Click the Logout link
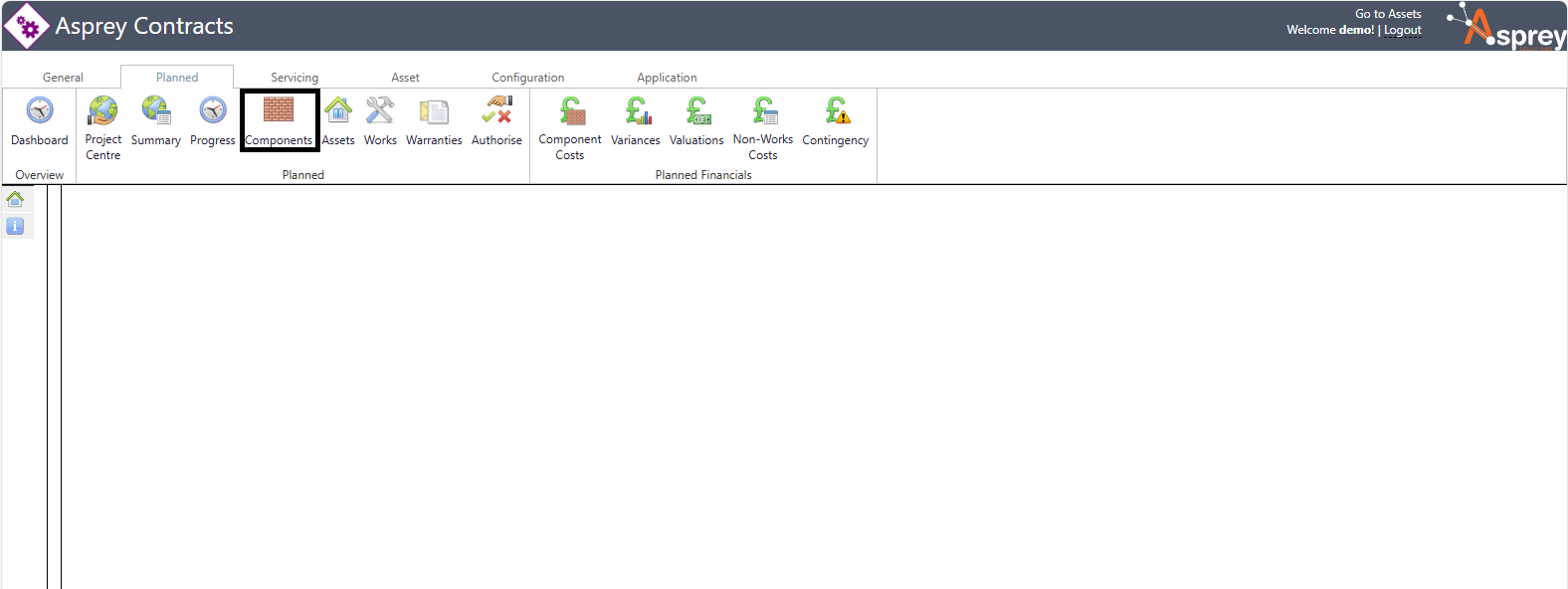 coord(1403,30)
